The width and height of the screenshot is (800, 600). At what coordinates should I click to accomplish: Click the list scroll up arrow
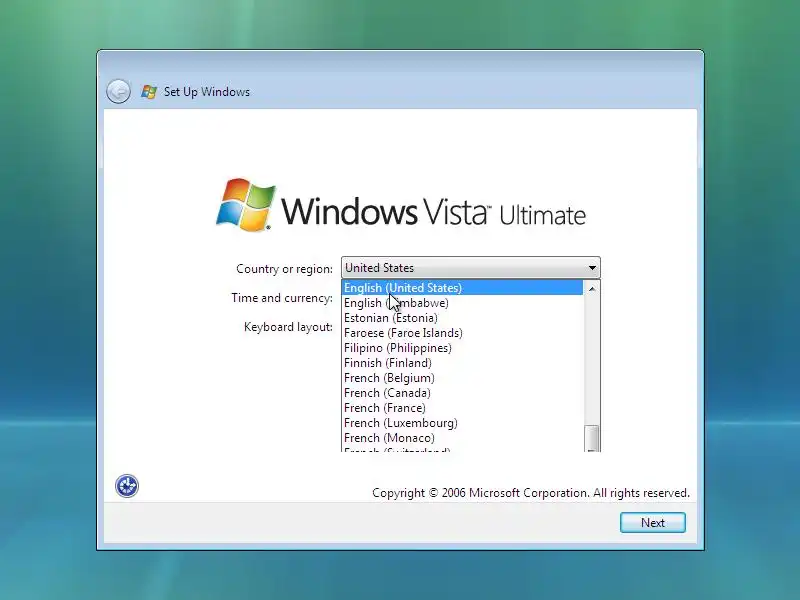coord(592,289)
